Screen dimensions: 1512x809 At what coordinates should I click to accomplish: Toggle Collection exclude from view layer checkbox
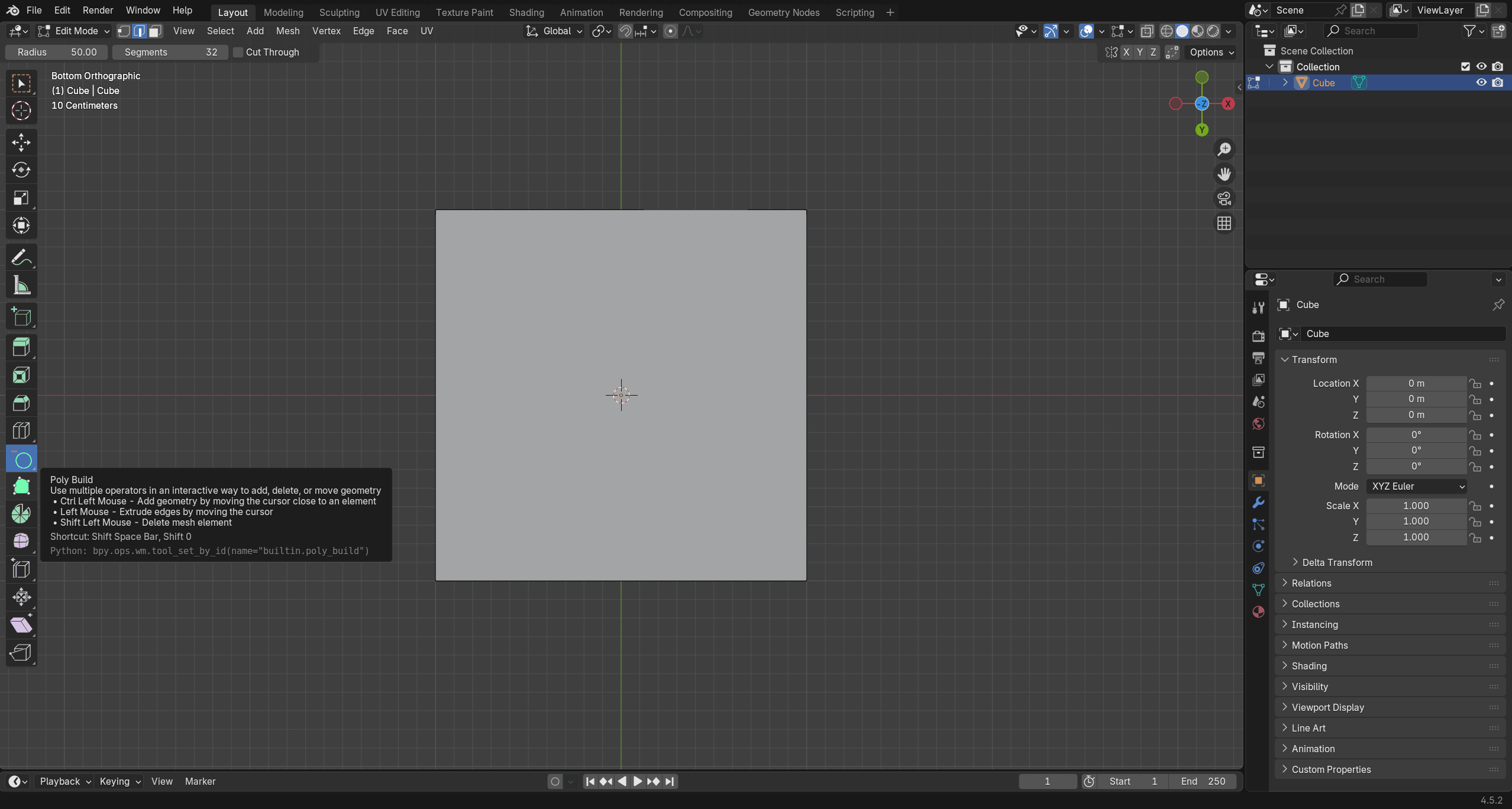[x=1465, y=67]
